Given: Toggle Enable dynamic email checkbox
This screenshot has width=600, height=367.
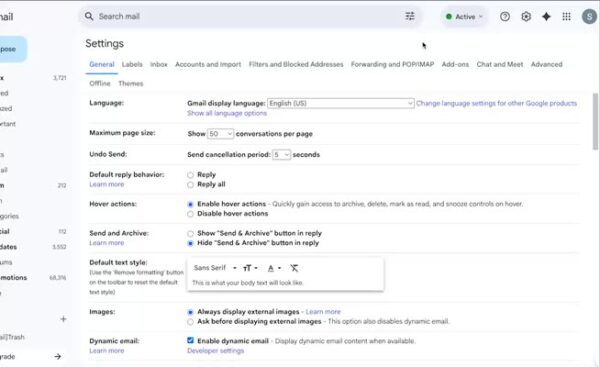Looking at the screenshot, I should pos(190,340).
